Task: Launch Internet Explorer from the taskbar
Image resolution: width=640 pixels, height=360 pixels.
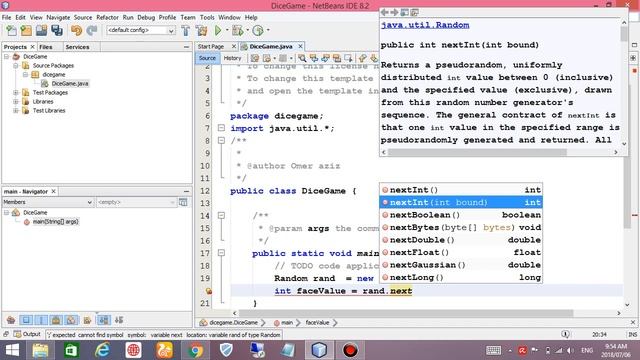Action: 102,350
